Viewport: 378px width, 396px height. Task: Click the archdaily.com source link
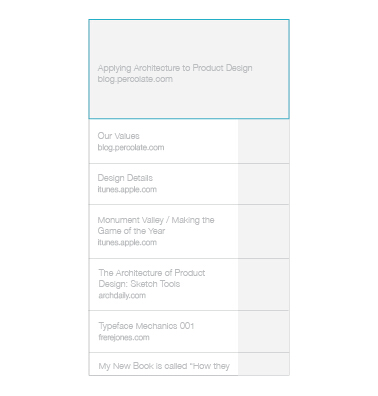click(x=122, y=295)
